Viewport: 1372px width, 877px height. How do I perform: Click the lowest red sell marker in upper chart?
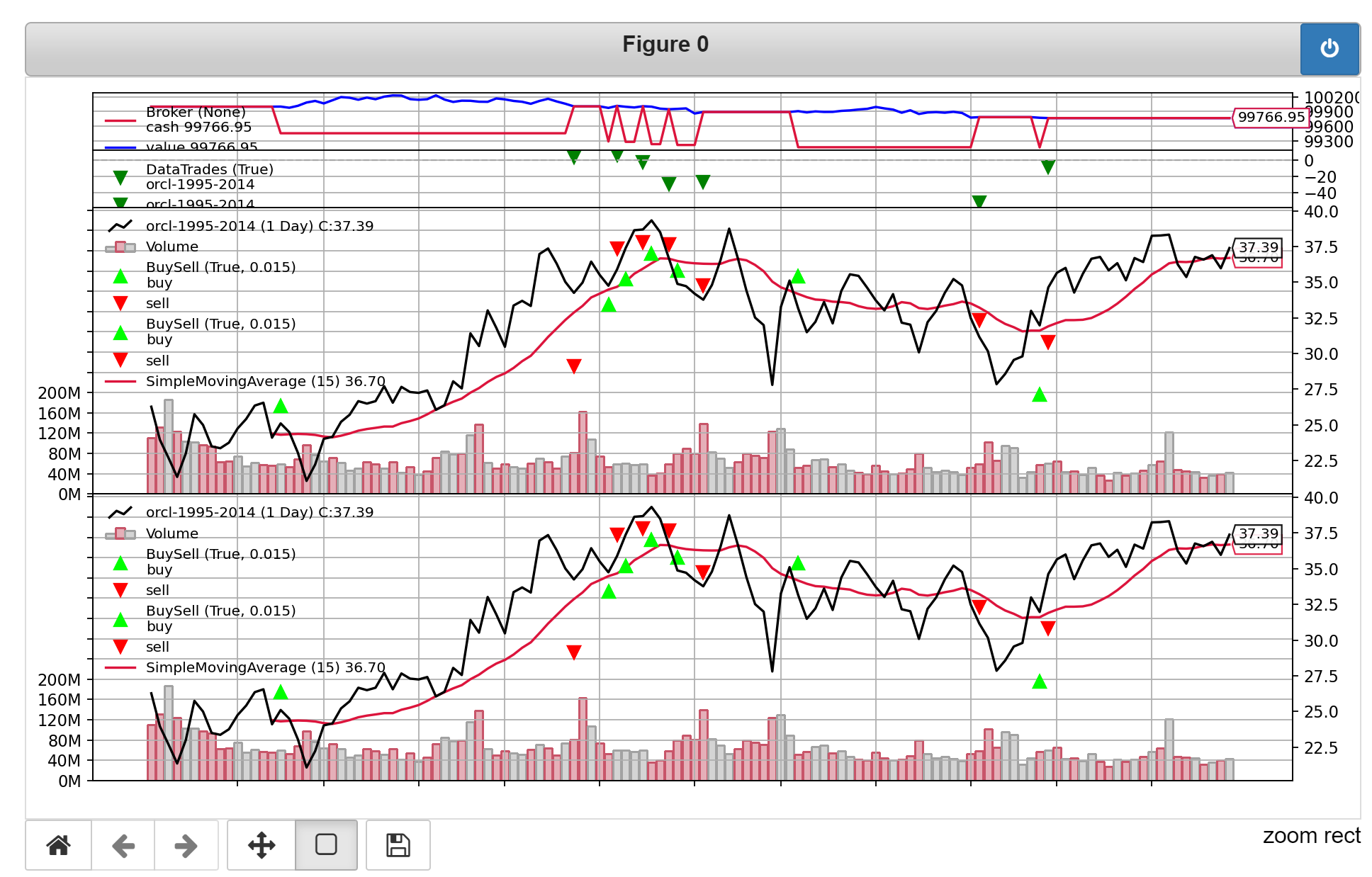[574, 366]
